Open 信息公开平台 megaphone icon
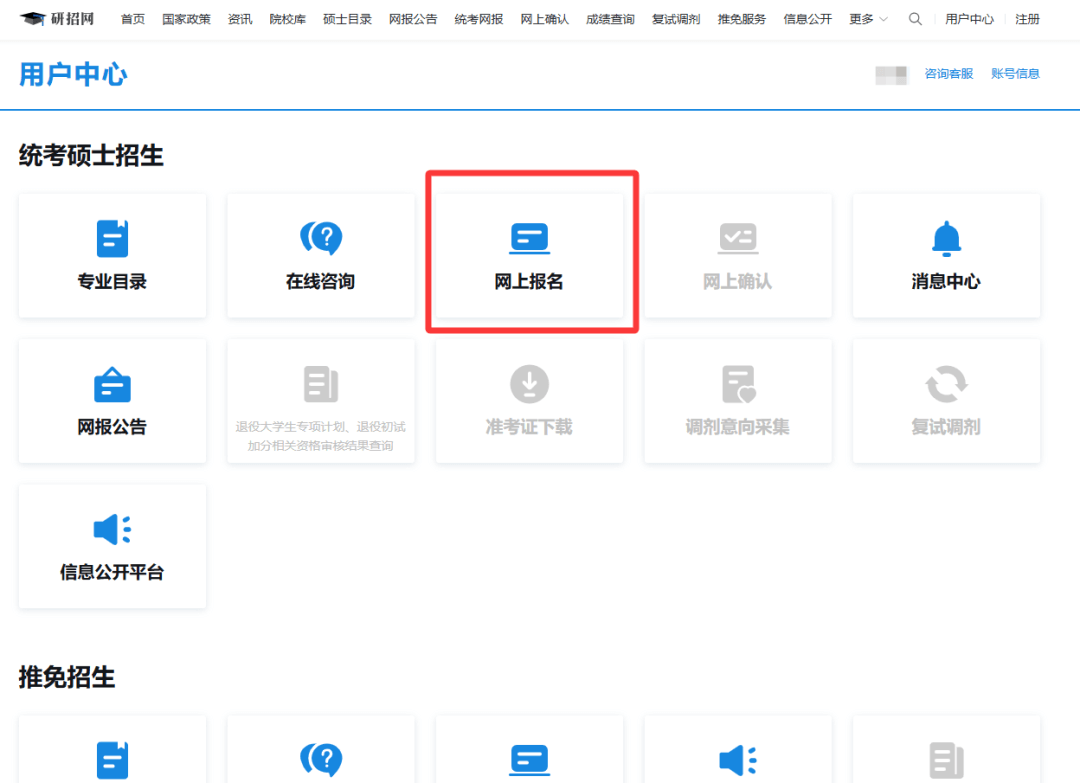The width and height of the screenshot is (1080, 783). tap(112, 530)
